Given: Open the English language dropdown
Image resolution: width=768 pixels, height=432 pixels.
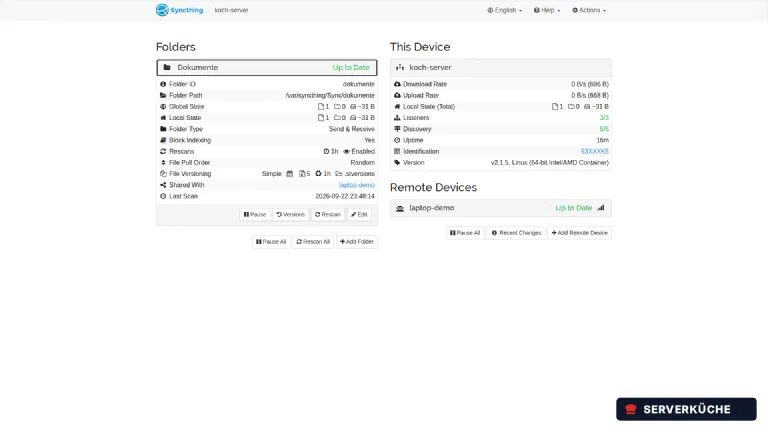Looking at the screenshot, I should [504, 10].
